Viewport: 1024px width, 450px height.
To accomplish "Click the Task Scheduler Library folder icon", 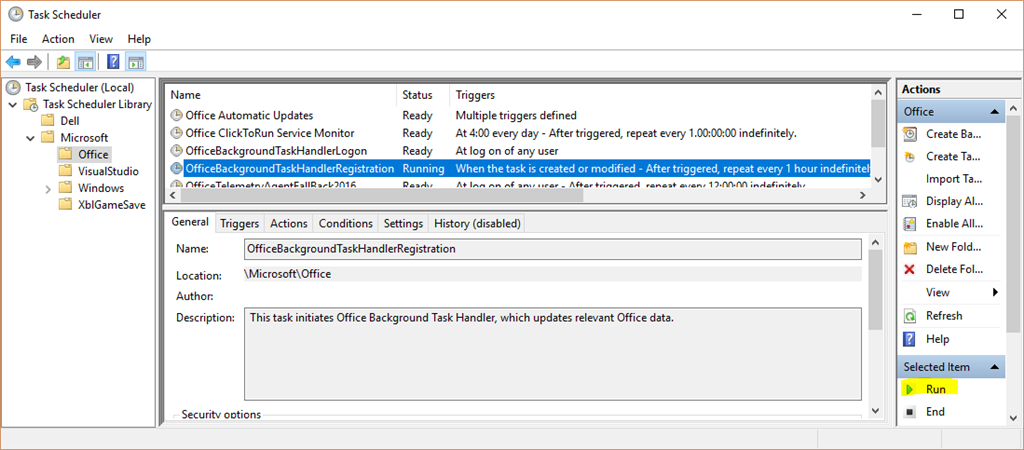I will coord(31,104).
